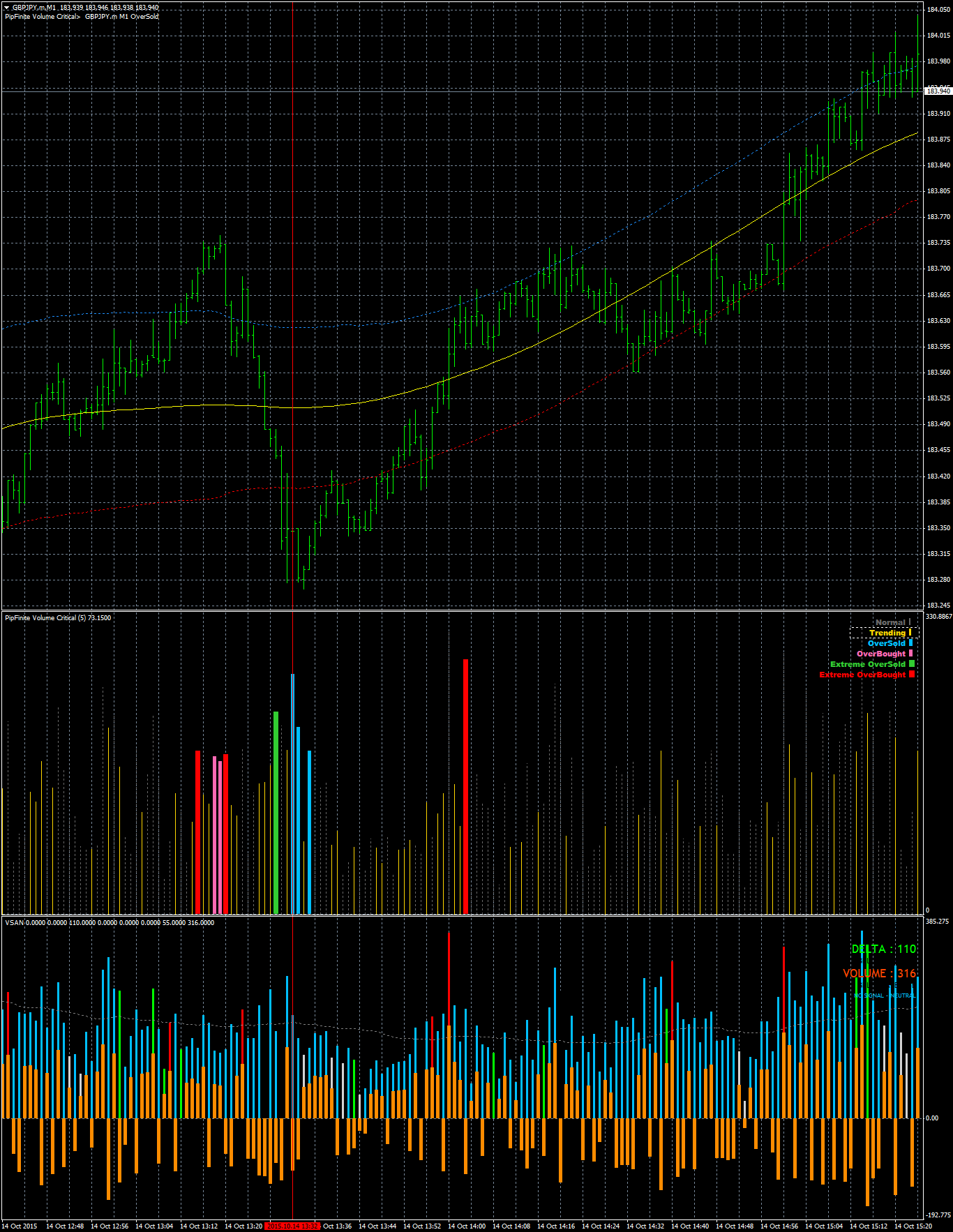Screen dimensions: 953x1232
Task: Click the 330.8867 volume scale value
Action: [x=938, y=616]
